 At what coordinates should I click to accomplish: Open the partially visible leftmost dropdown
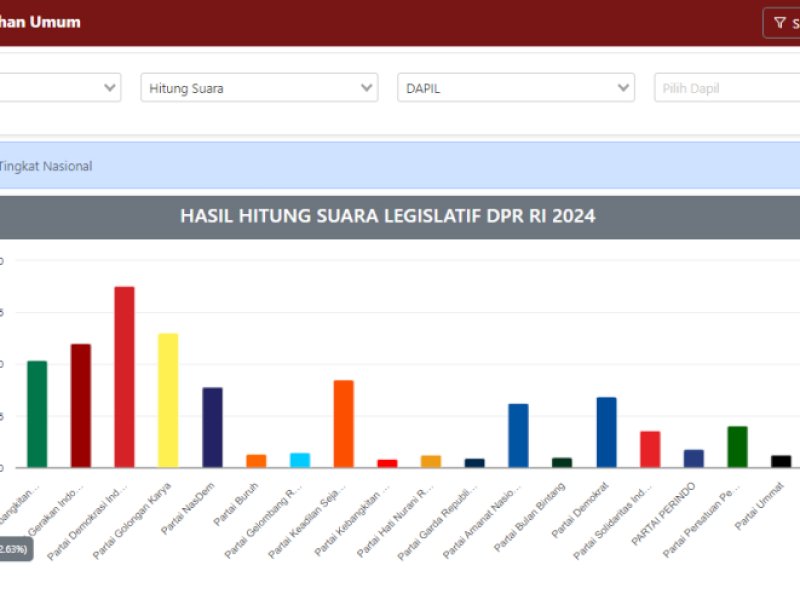point(60,88)
